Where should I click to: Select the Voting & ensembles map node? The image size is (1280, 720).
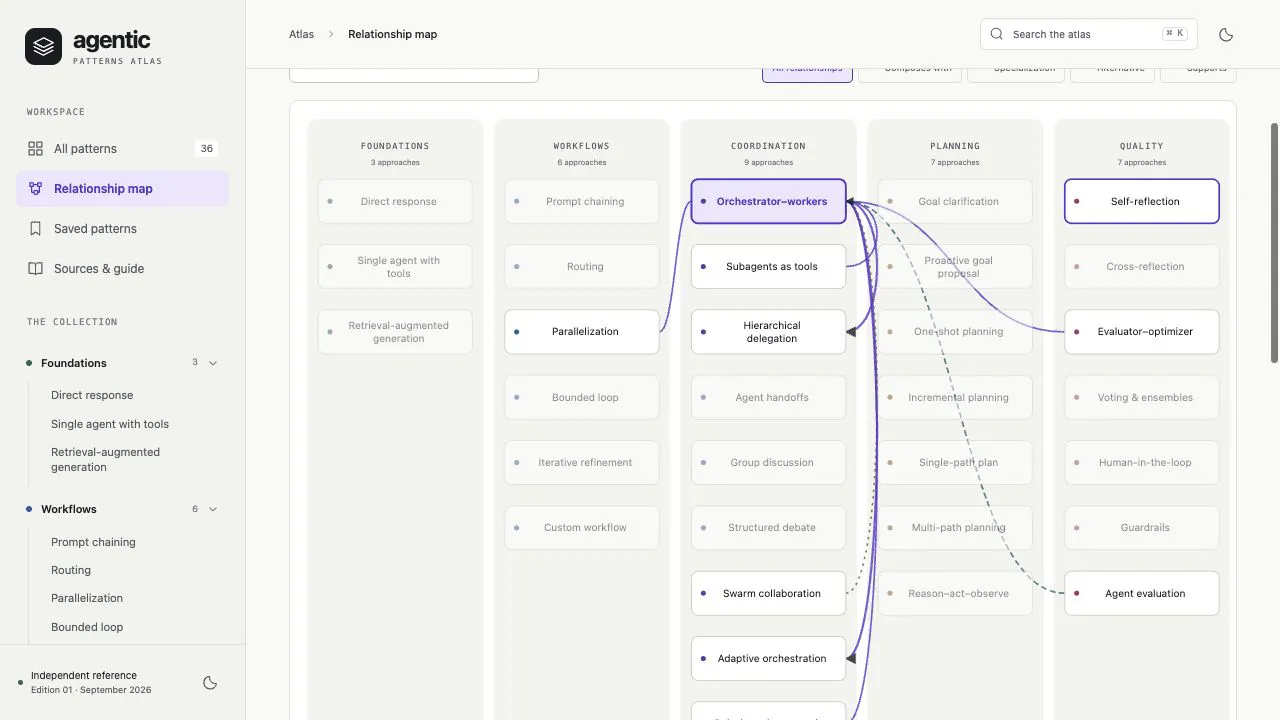pyautogui.click(x=1142, y=397)
